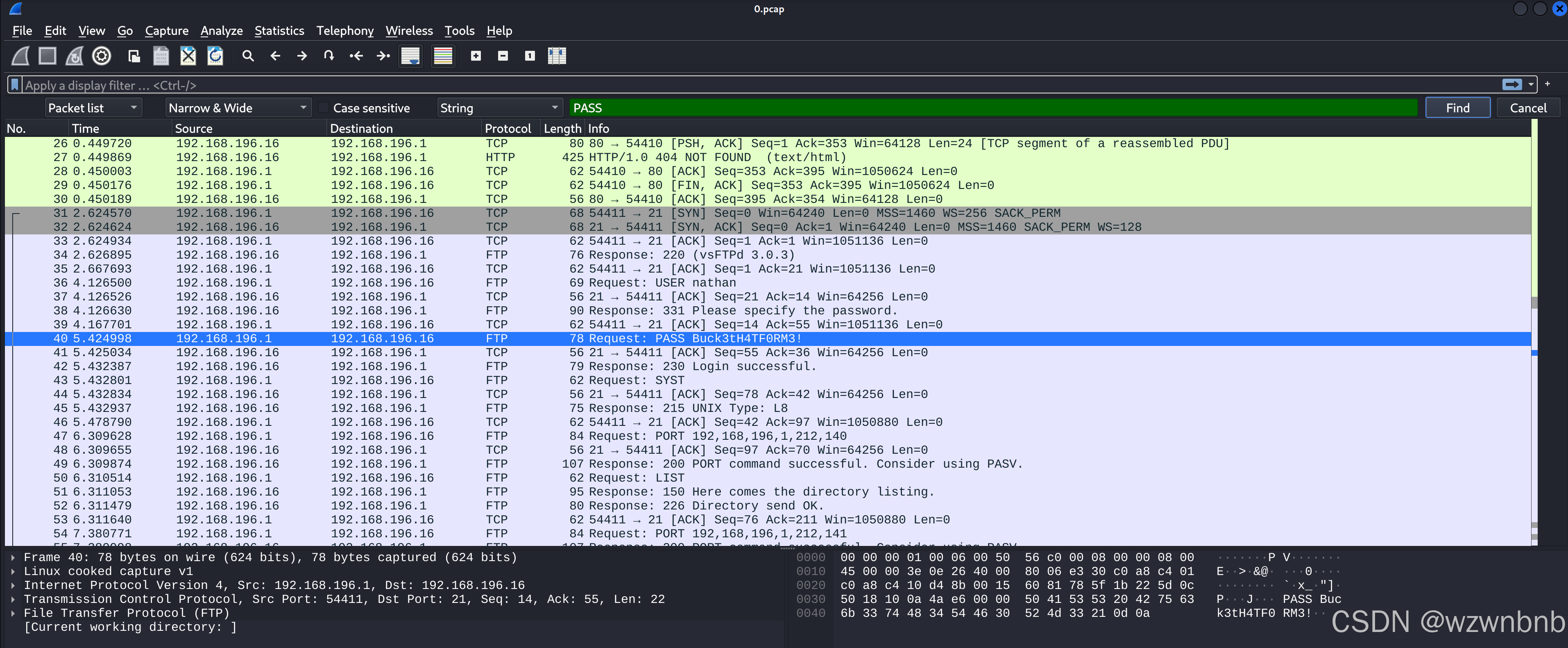
Task: Click the close capture file icon
Action: (188, 56)
